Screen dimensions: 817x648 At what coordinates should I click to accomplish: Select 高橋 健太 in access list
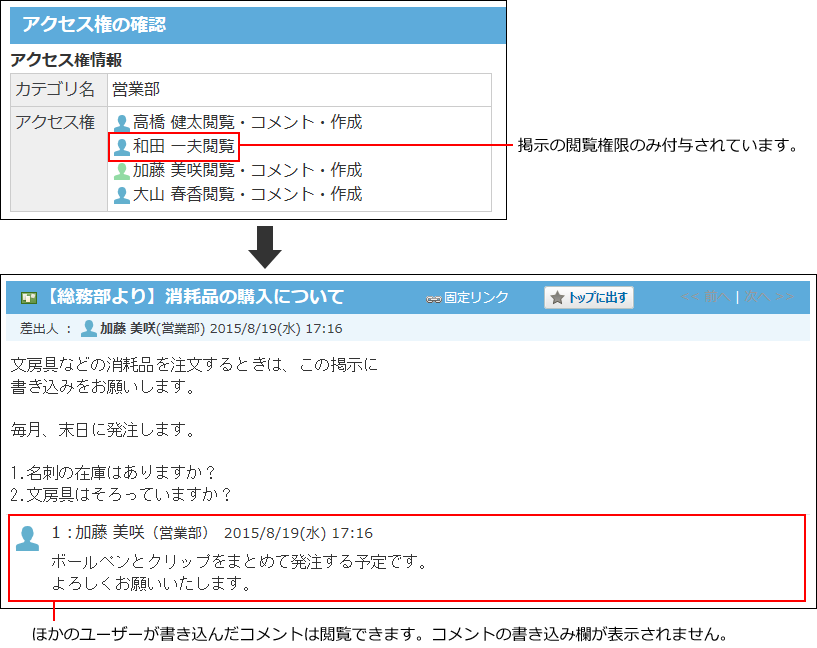pyautogui.click(x=167, y=122)
